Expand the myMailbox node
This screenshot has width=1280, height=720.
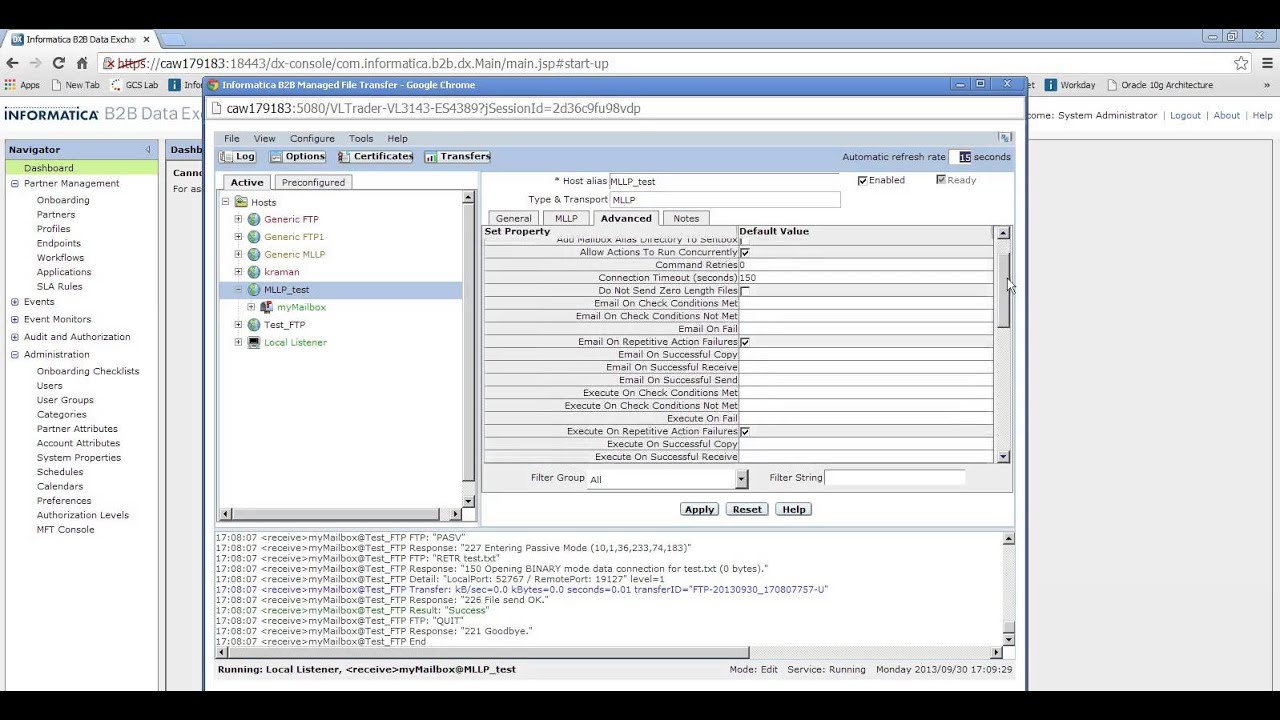(x=251, y=307)
